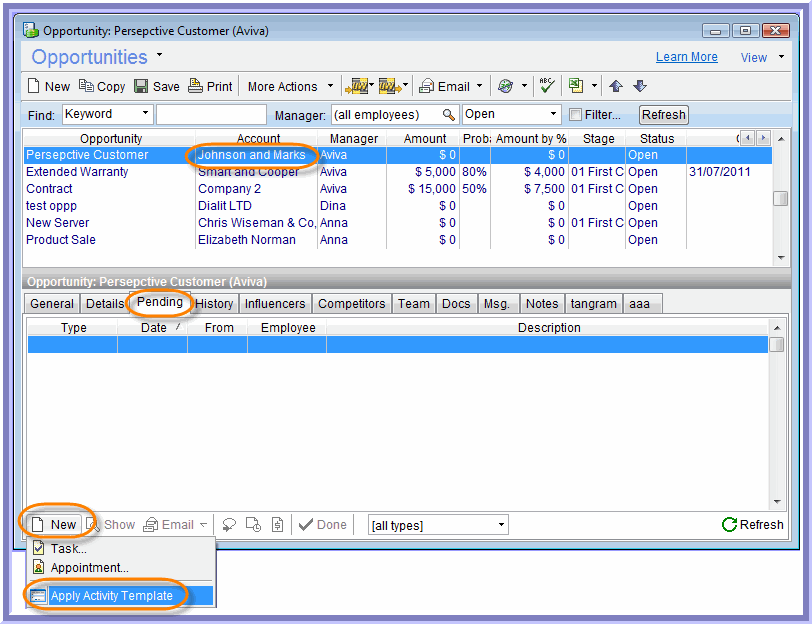812x624 pixels.
Task: Click the up arrow navigation icon
Action: point(617,87)
